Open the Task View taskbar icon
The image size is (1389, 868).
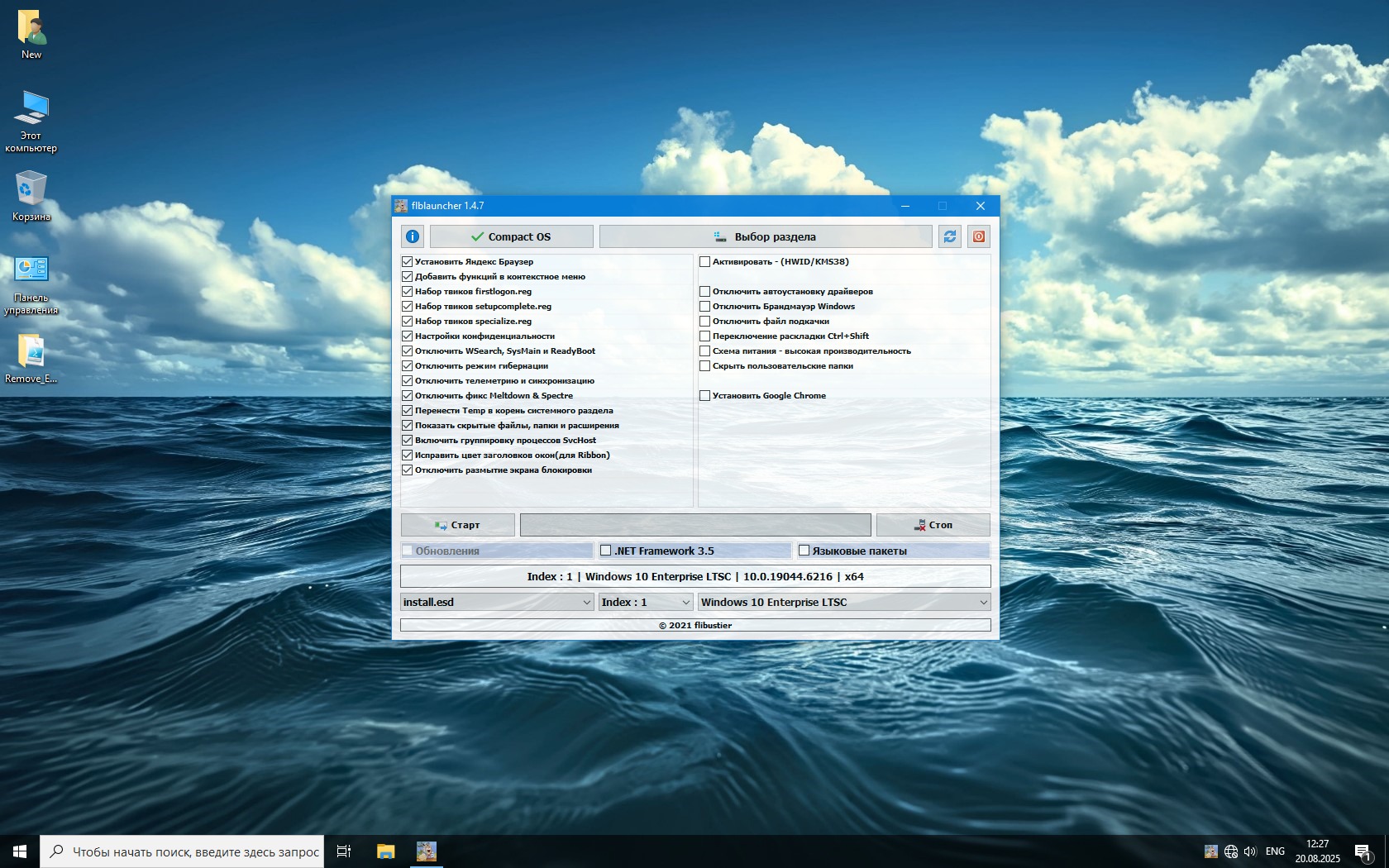344,851
